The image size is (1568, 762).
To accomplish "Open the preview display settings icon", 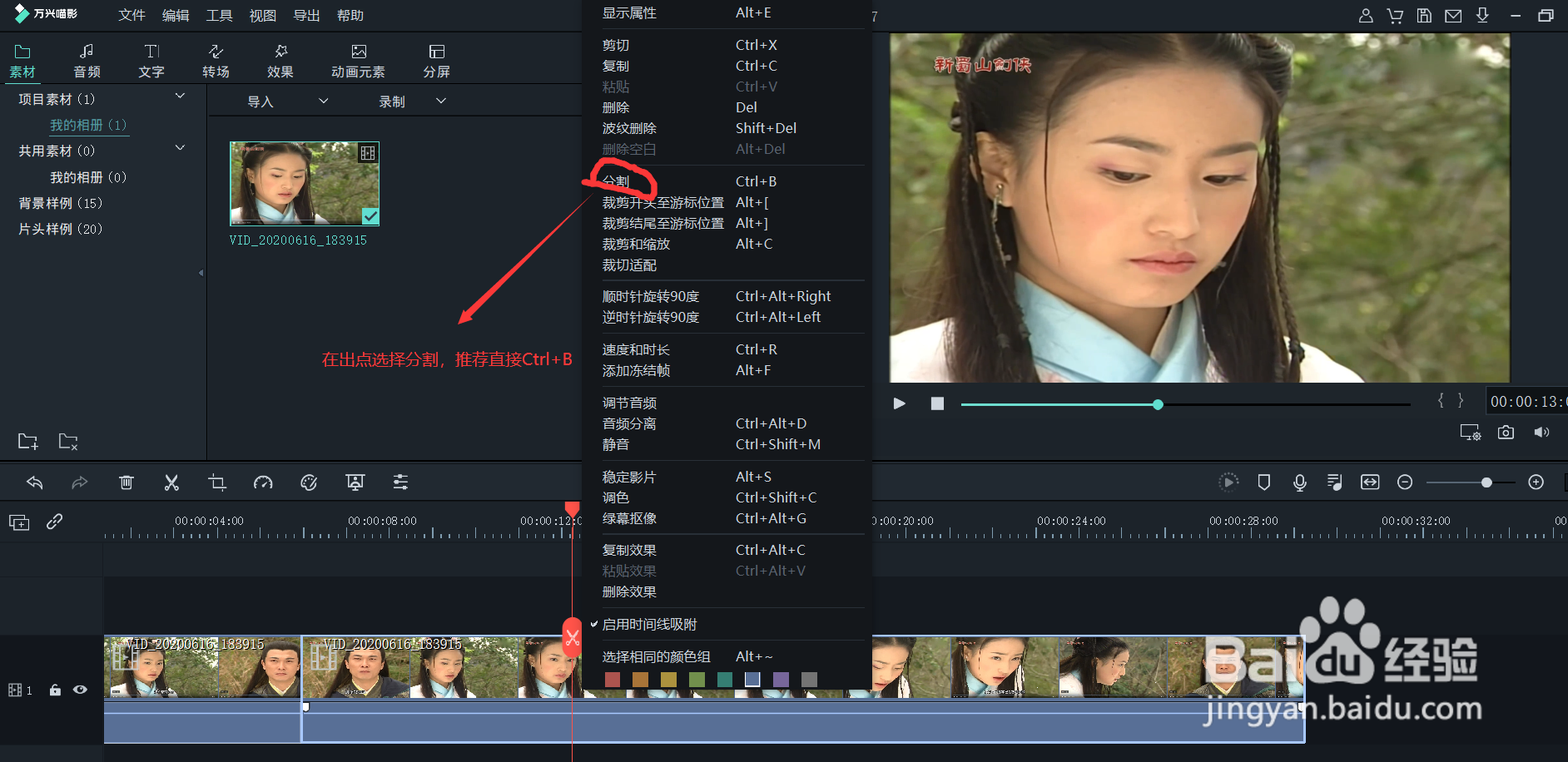I will (1471, 433).
